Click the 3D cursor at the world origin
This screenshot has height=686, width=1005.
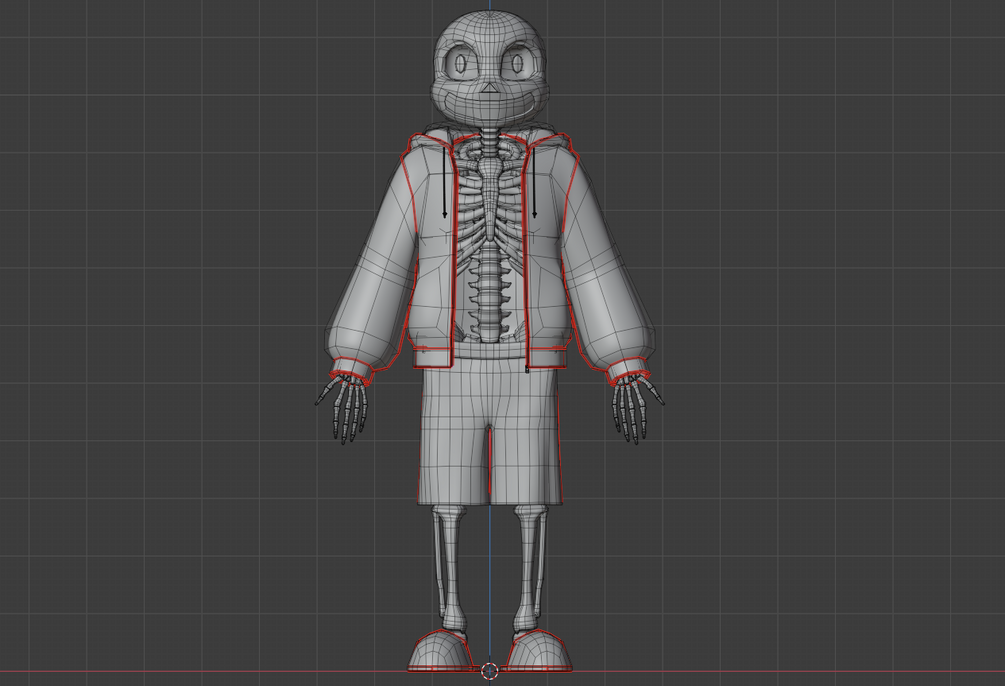click(490, 671)
